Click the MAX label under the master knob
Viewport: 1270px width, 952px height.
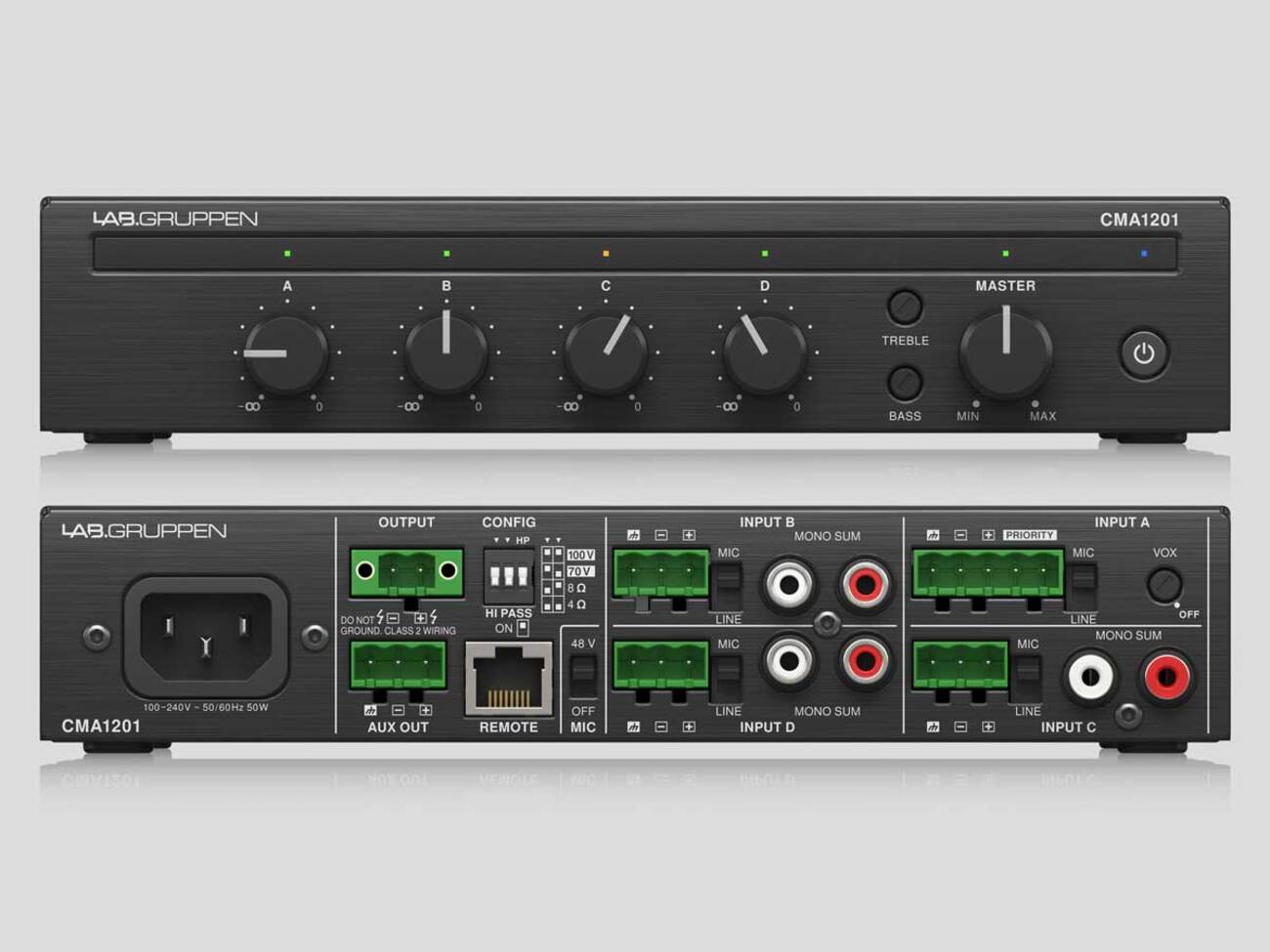click(x=1043, y=416)
